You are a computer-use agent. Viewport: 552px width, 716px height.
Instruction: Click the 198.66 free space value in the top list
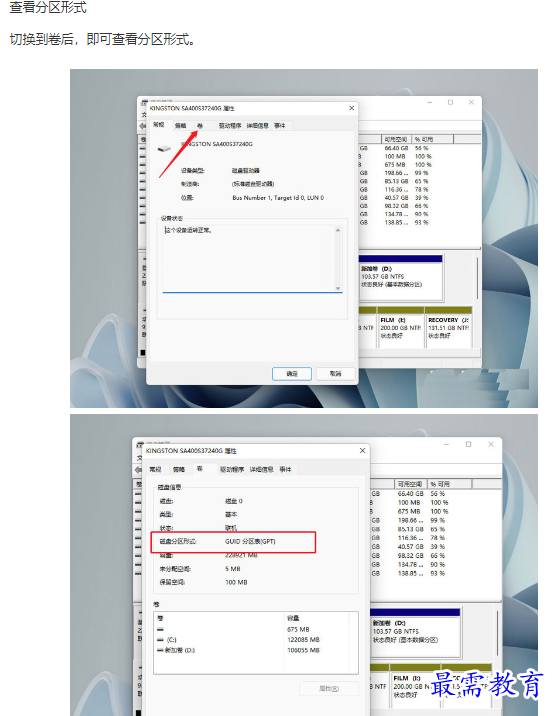coord(396,173)
